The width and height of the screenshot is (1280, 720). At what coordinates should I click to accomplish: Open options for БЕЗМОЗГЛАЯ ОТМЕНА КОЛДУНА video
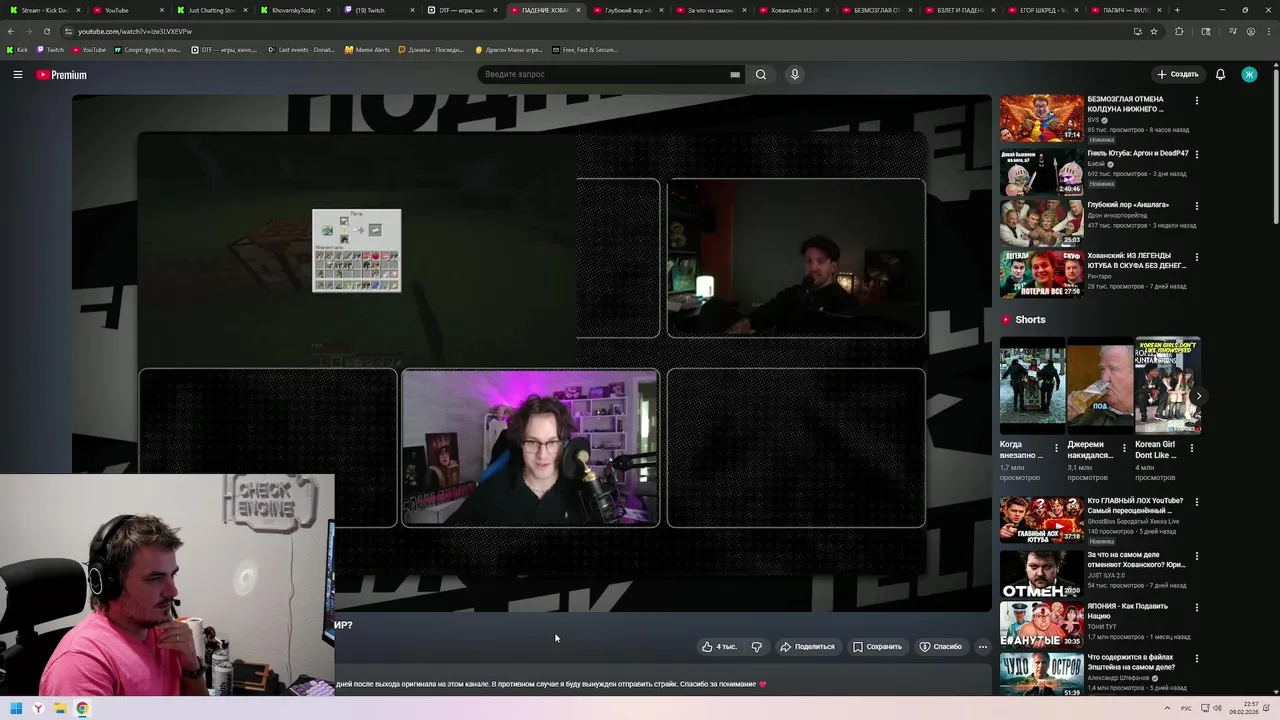(x=1196, y=101)
